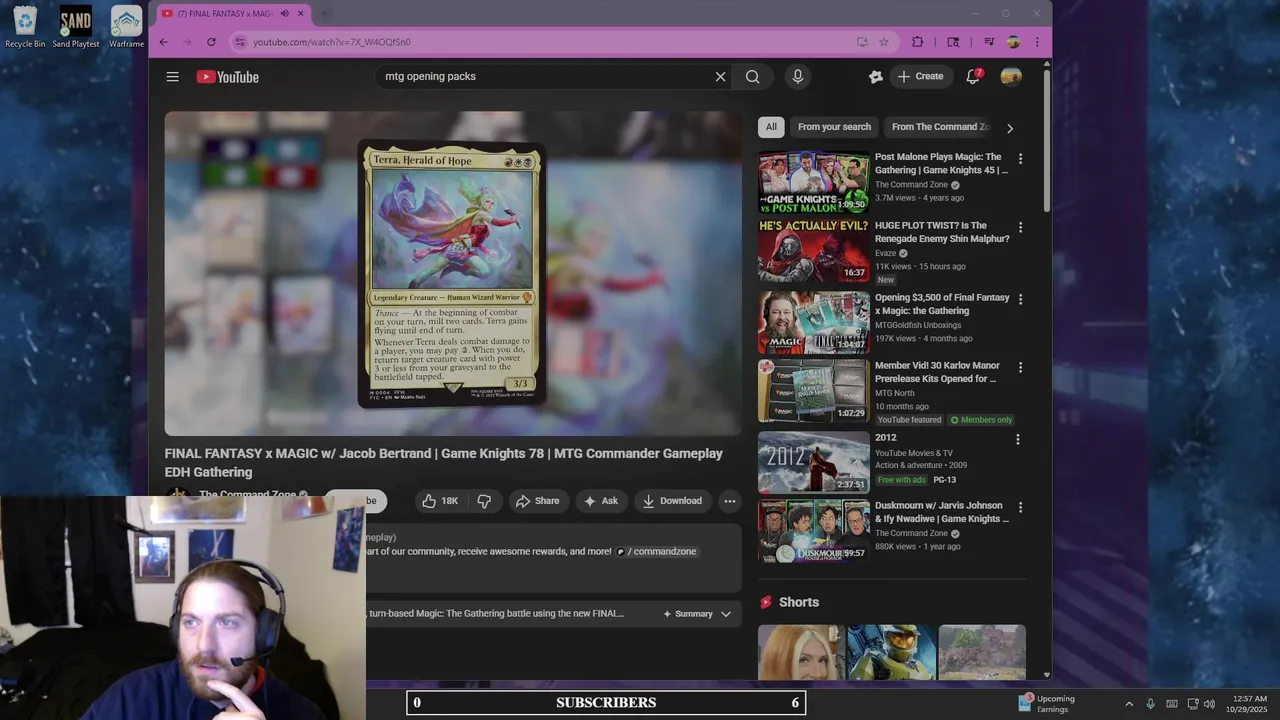This screenshot has width=1280, height=720.
Task: Open the Upcoming Earnings taskbar widget
Action: point(1047,704)
